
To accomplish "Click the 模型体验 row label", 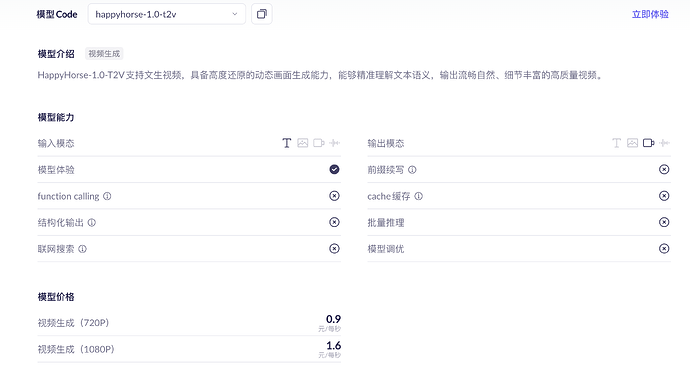I will [x=56, y=170].
